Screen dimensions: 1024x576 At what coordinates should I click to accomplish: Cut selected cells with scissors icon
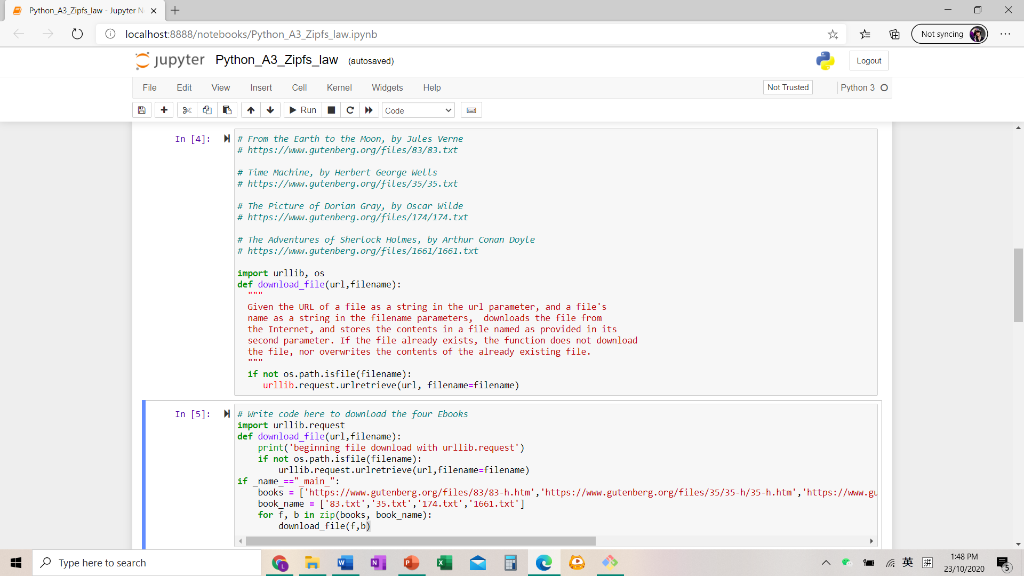(187, 110)
